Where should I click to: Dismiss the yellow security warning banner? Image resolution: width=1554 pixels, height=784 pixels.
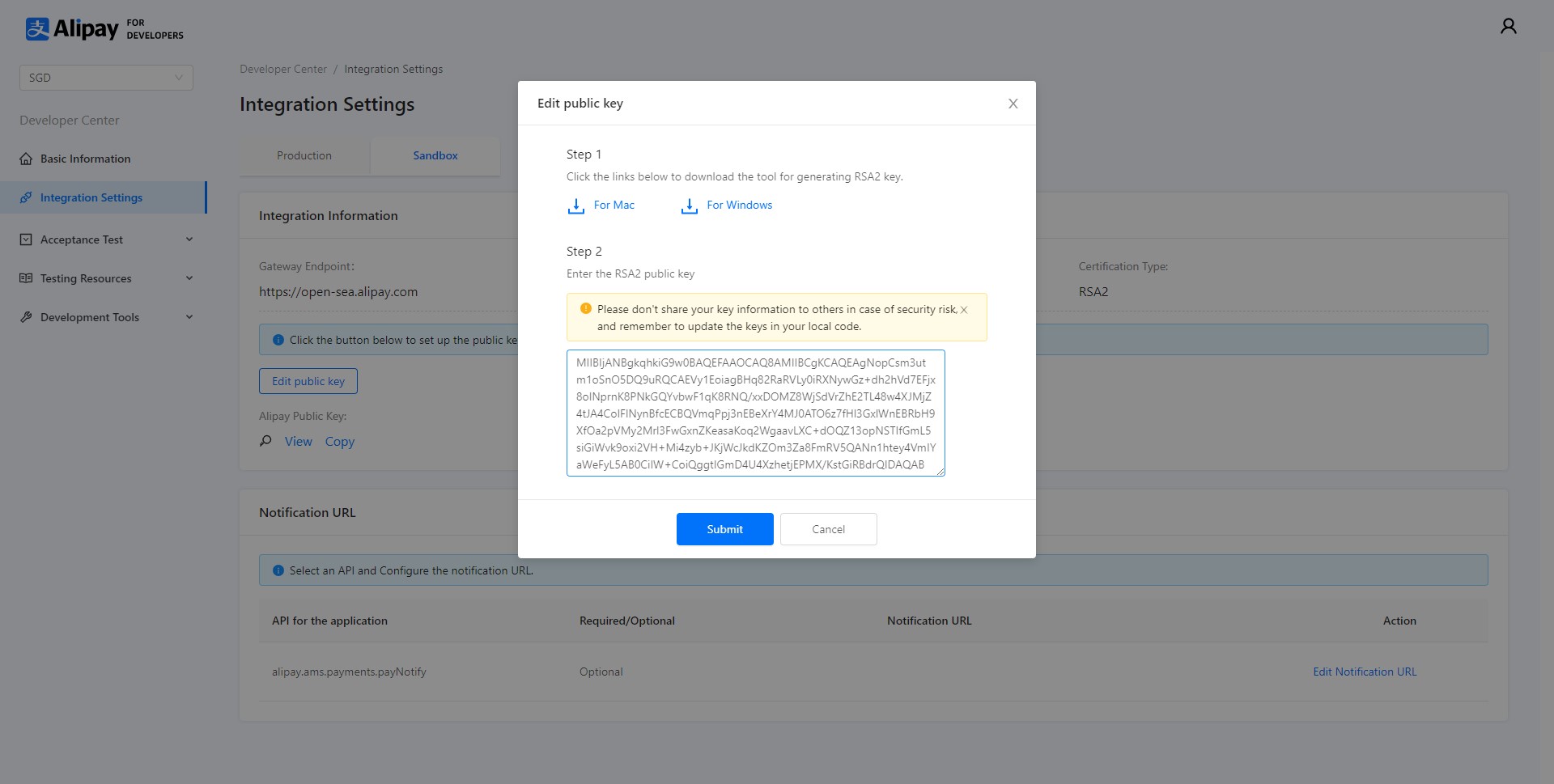point(963,310)
